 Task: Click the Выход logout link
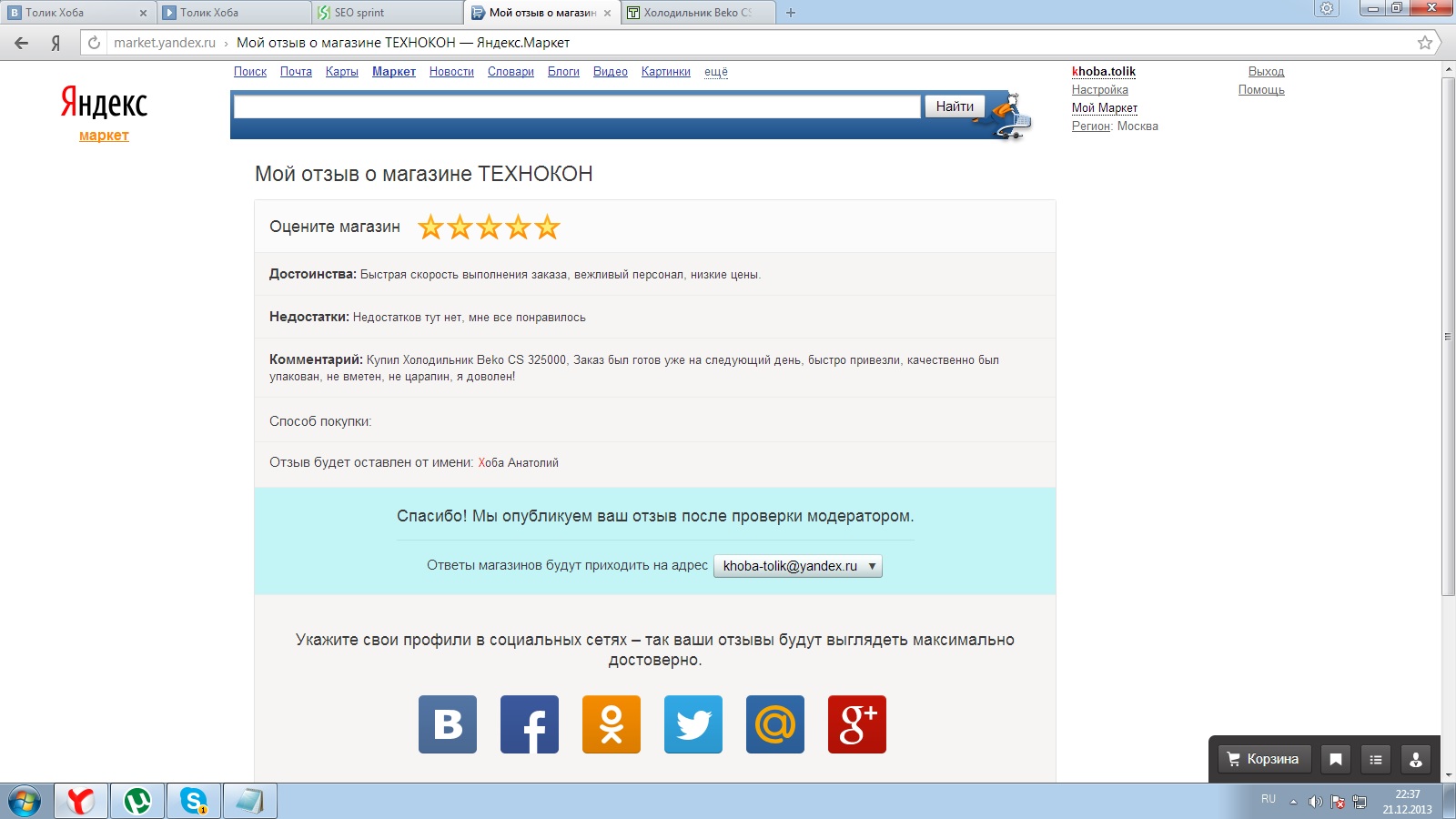coord(1266,72)
